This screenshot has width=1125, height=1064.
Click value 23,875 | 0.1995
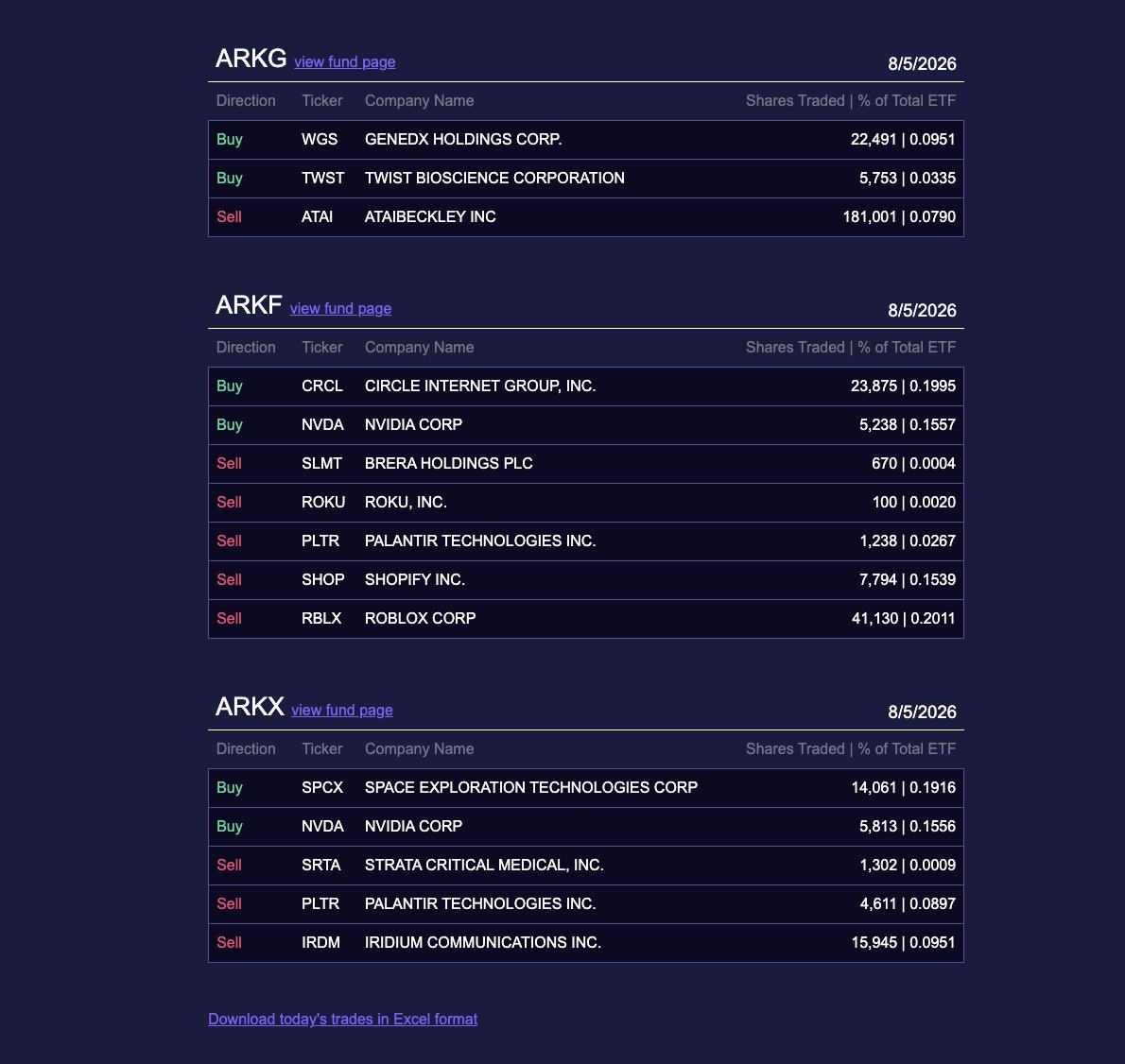903,386
